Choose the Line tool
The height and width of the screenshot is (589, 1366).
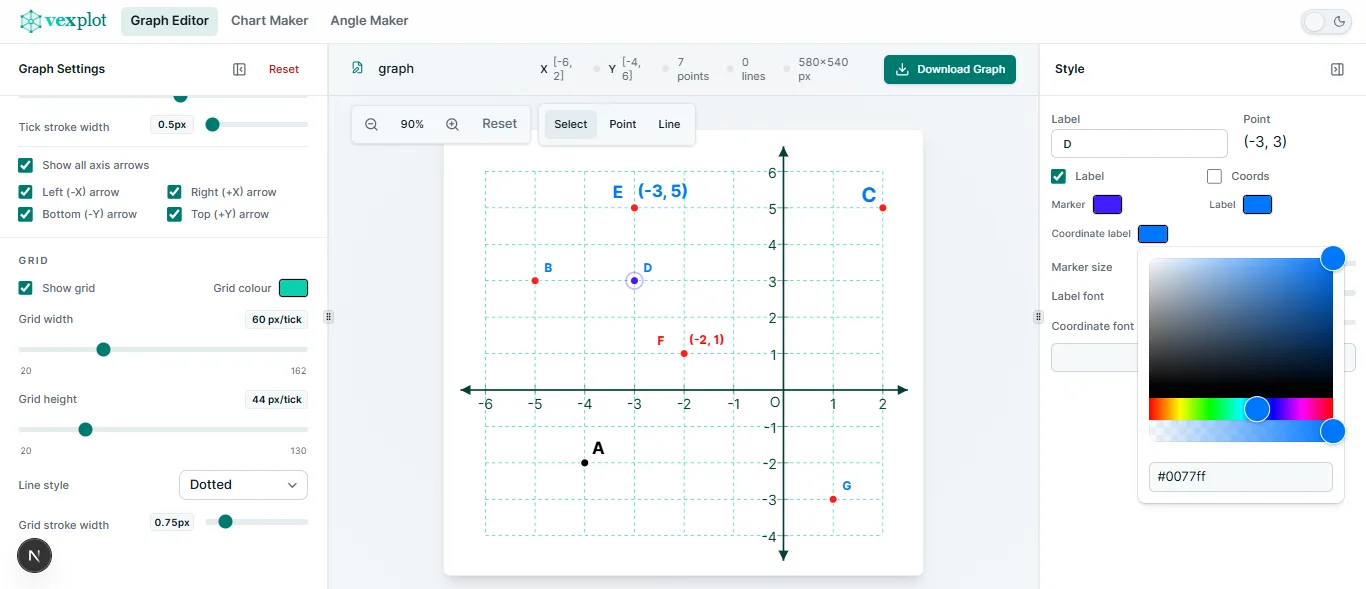(669, 124)
